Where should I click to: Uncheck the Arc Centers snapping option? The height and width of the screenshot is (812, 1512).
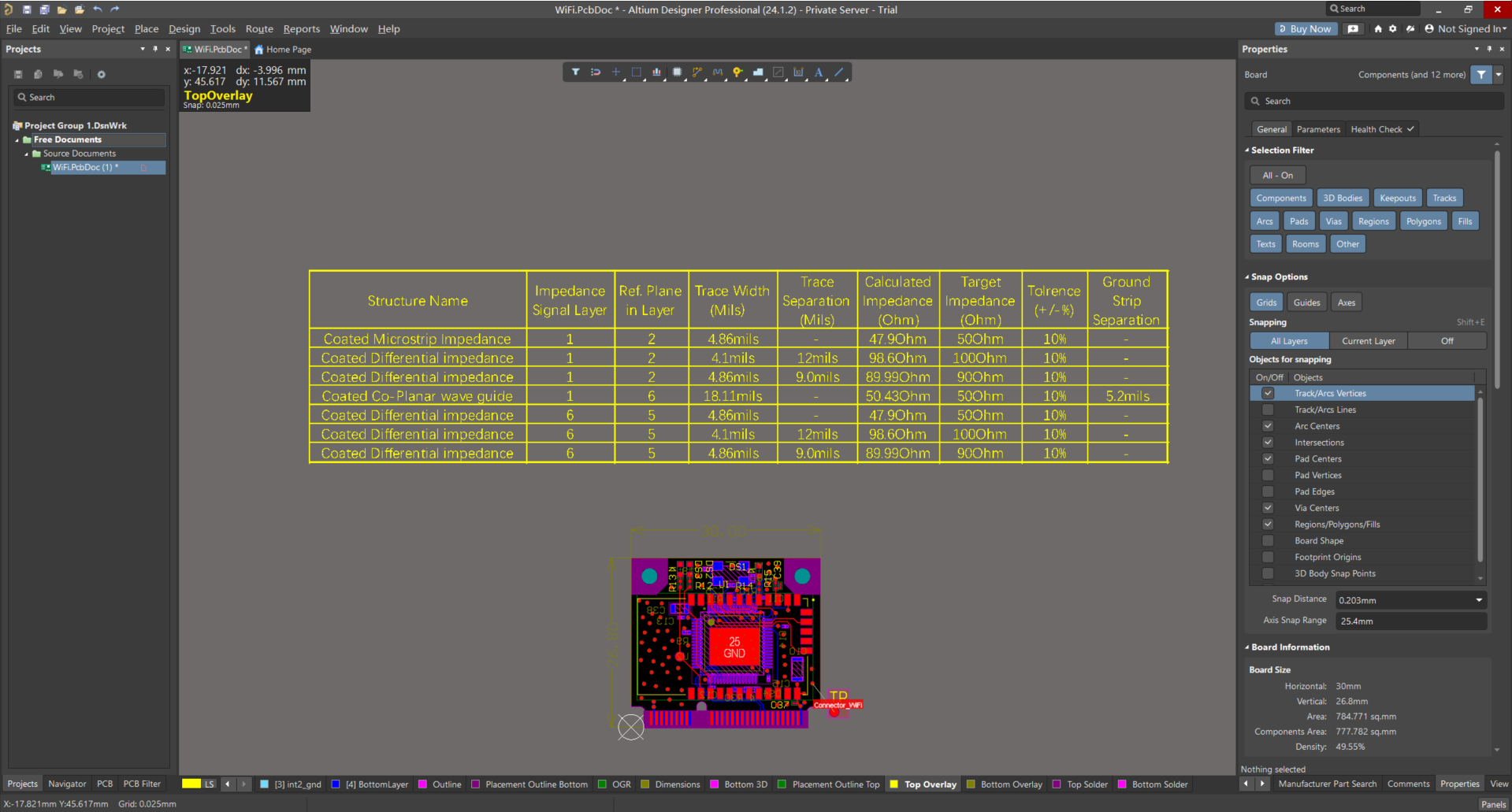coord(1268,426)
